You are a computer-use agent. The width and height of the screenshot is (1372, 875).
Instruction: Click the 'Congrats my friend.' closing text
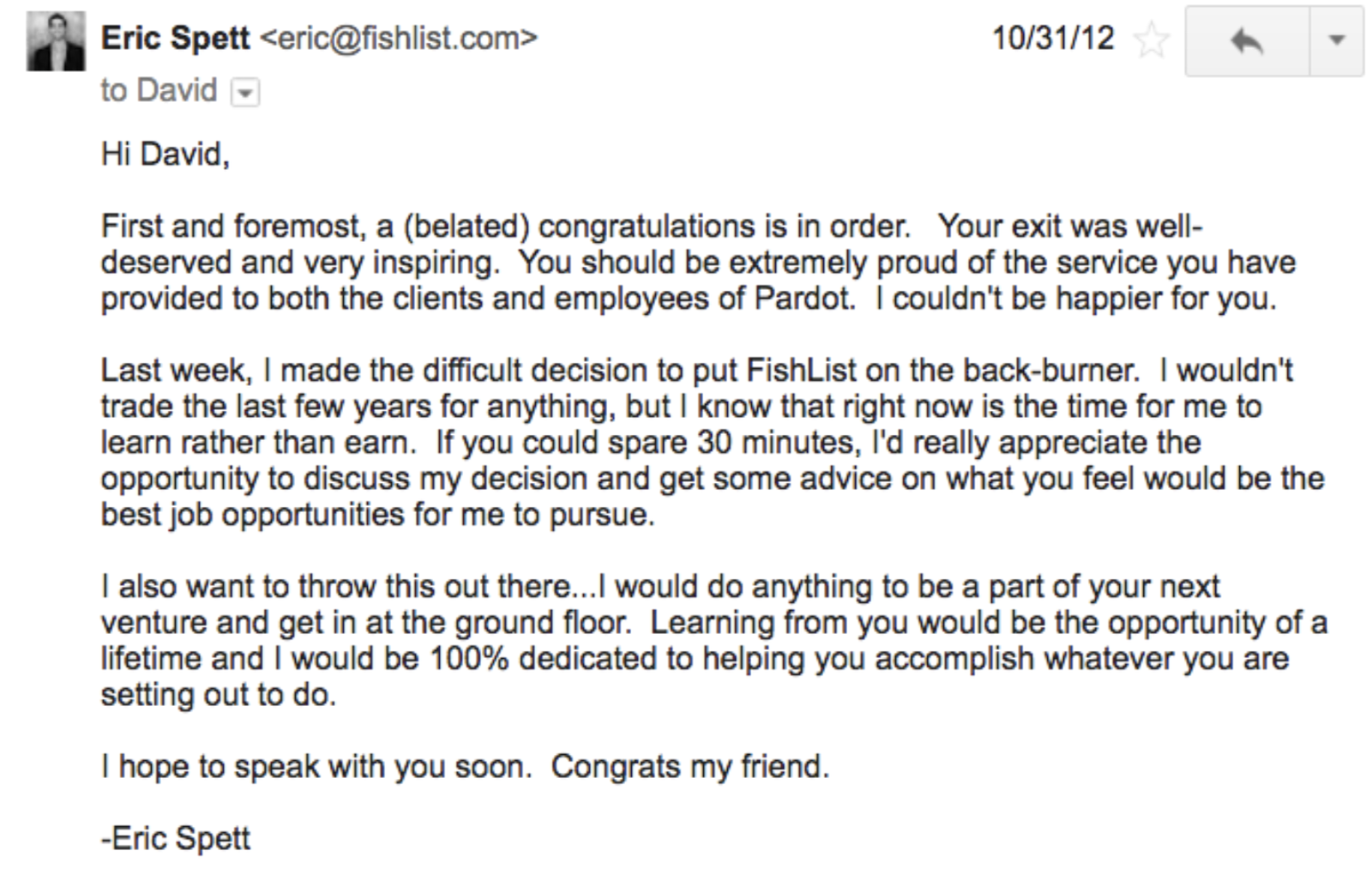point(690,767)
